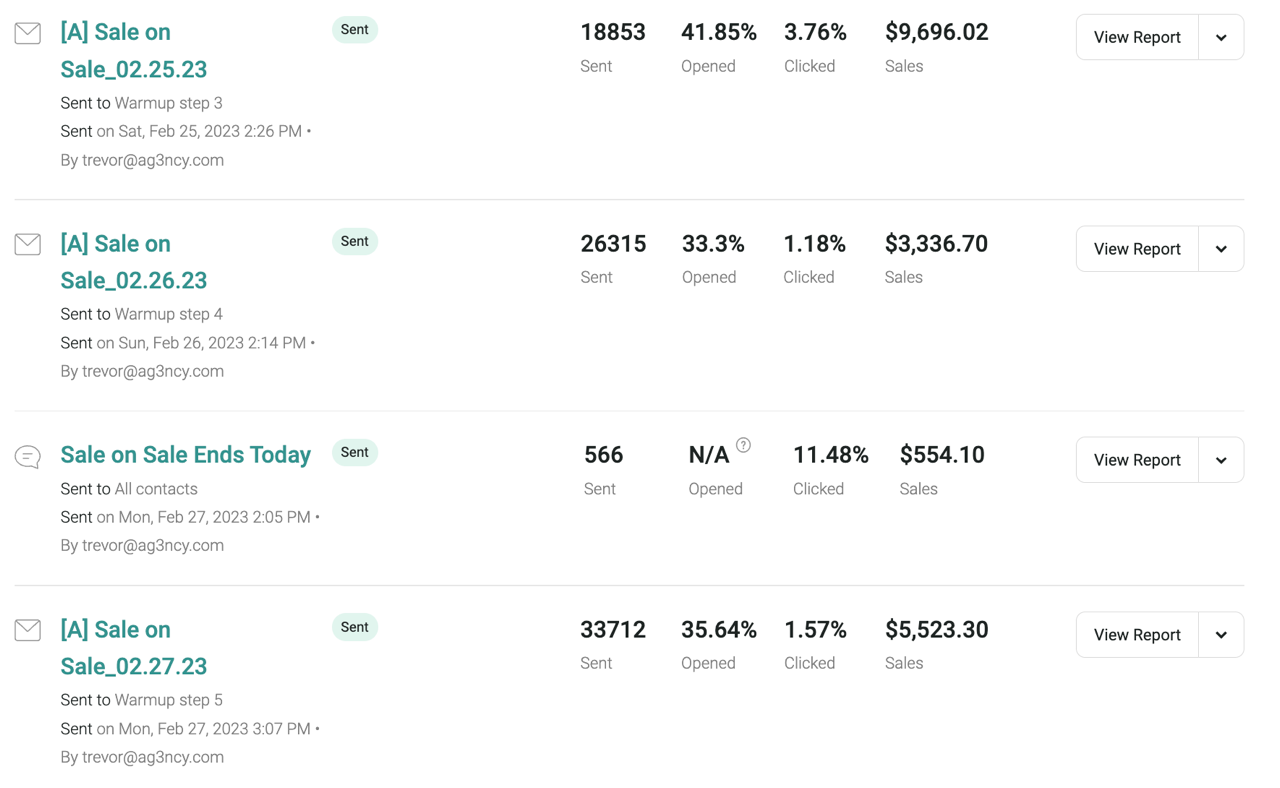View Report for the Sale_02.27.23 campaign
The image size is (1280, 788).
(x=1137, y=635)
